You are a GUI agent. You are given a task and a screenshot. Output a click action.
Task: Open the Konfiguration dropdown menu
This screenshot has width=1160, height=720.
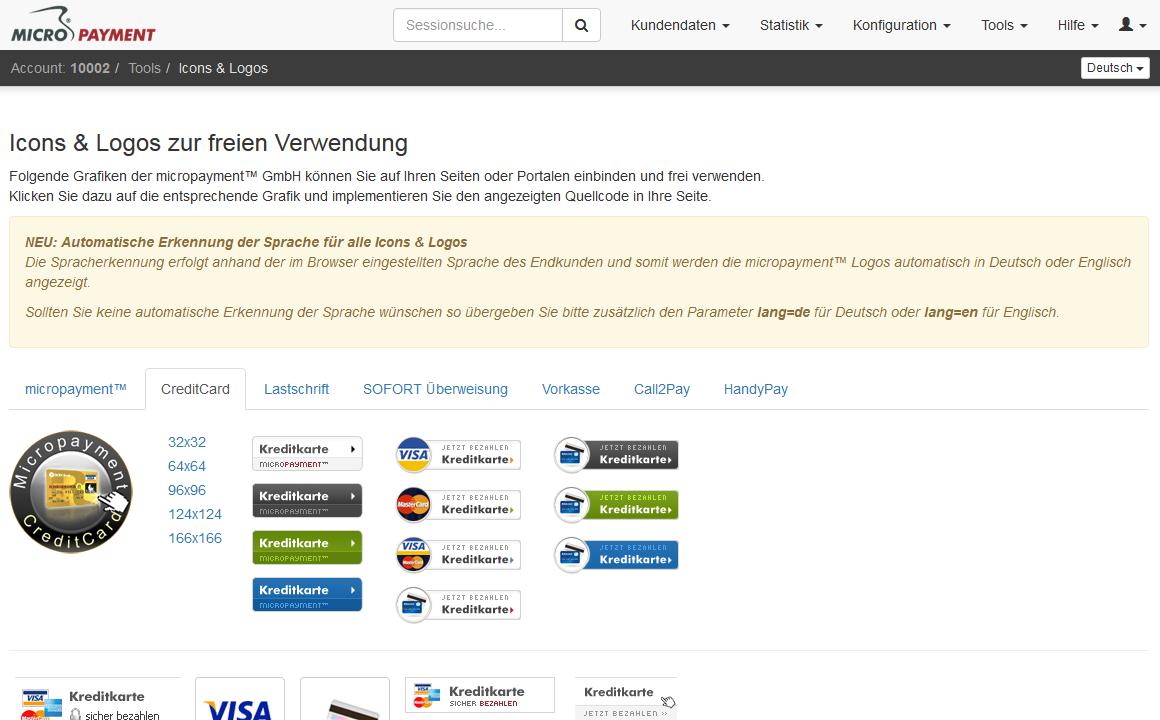901,25
